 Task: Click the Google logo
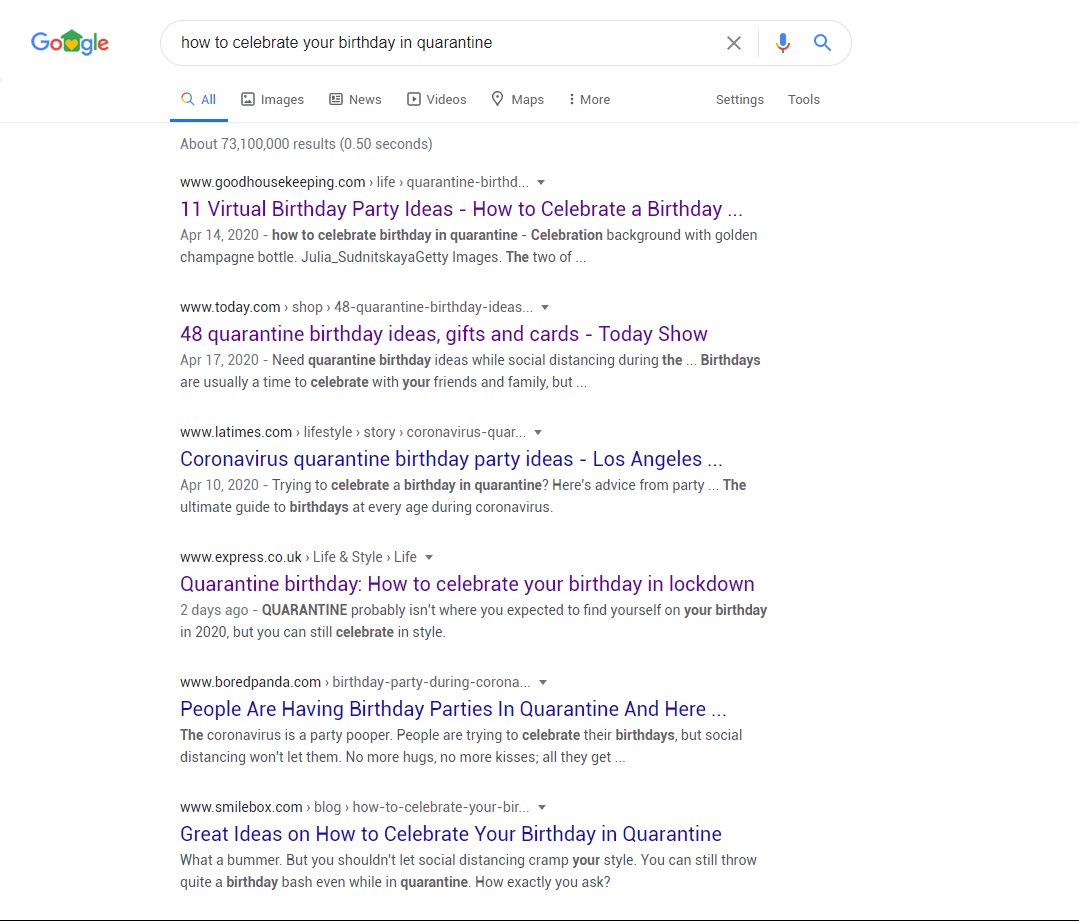[70, 43]
